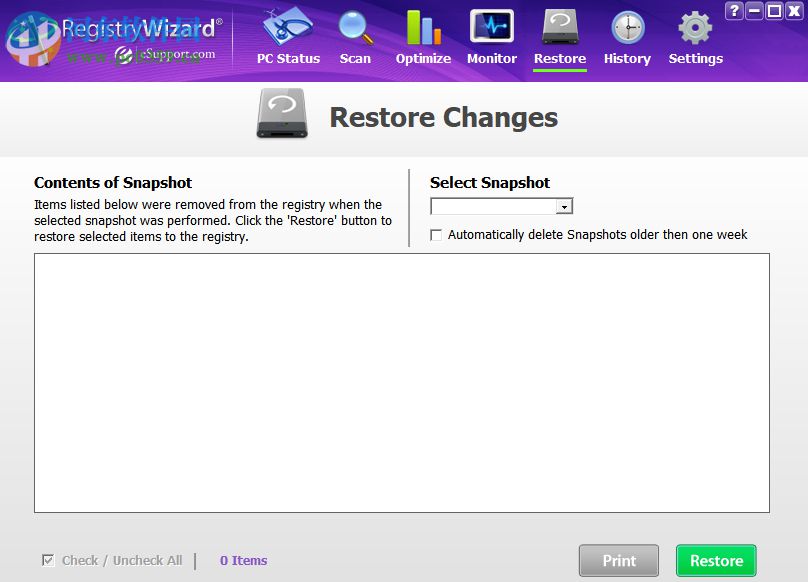808x582 pixels.
Task: Toggle the Check / Uncheck All box
Action: 47,560
